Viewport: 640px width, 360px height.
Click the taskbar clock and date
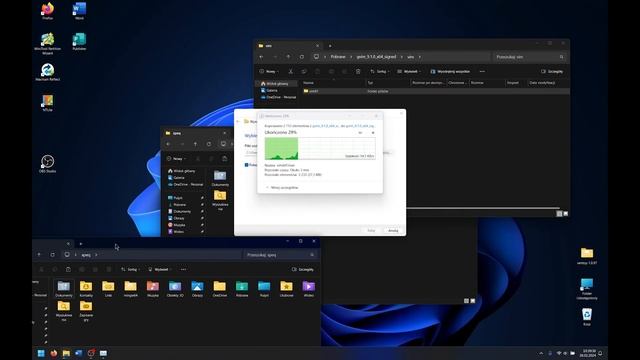tap(589, 353)
